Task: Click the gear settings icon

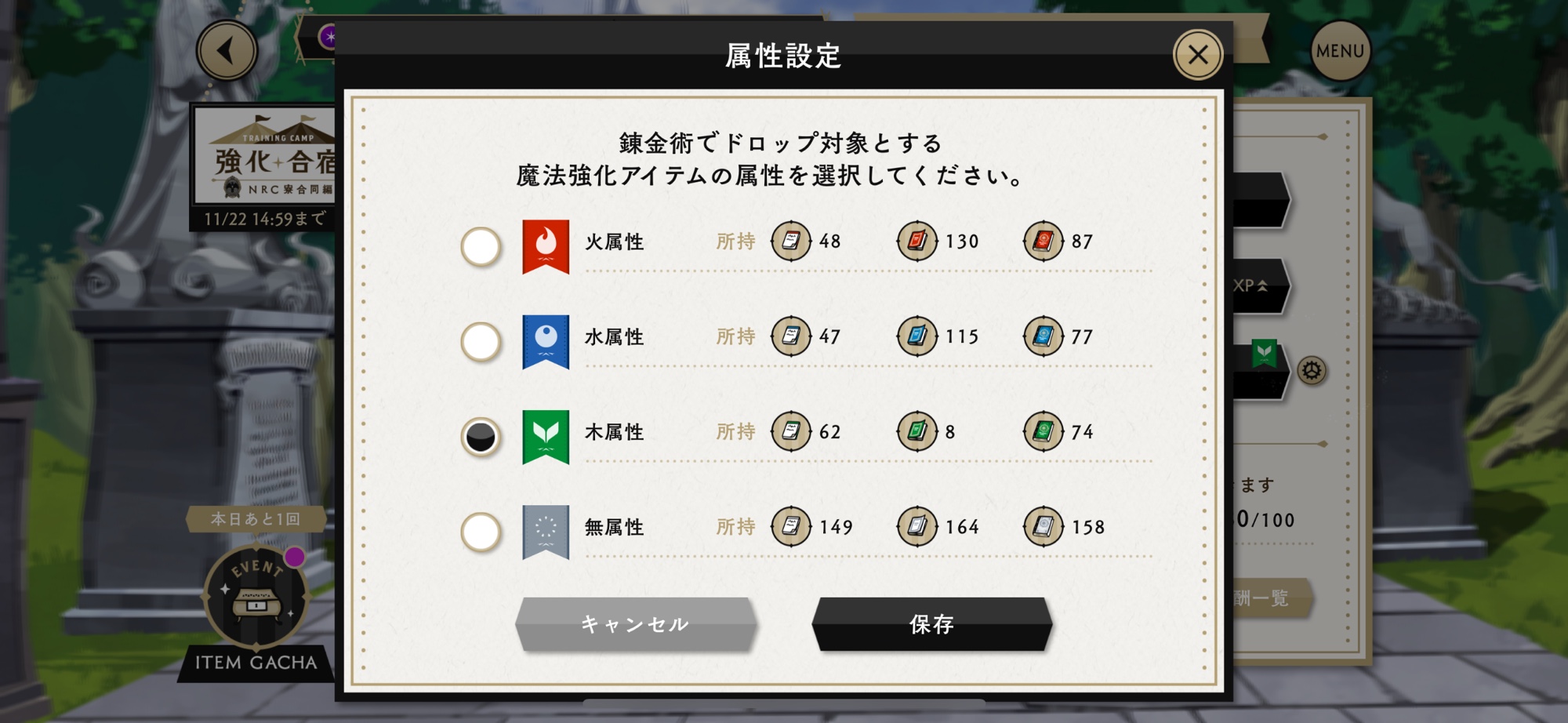Action: pyautogui.click(x=1312, y=370)
